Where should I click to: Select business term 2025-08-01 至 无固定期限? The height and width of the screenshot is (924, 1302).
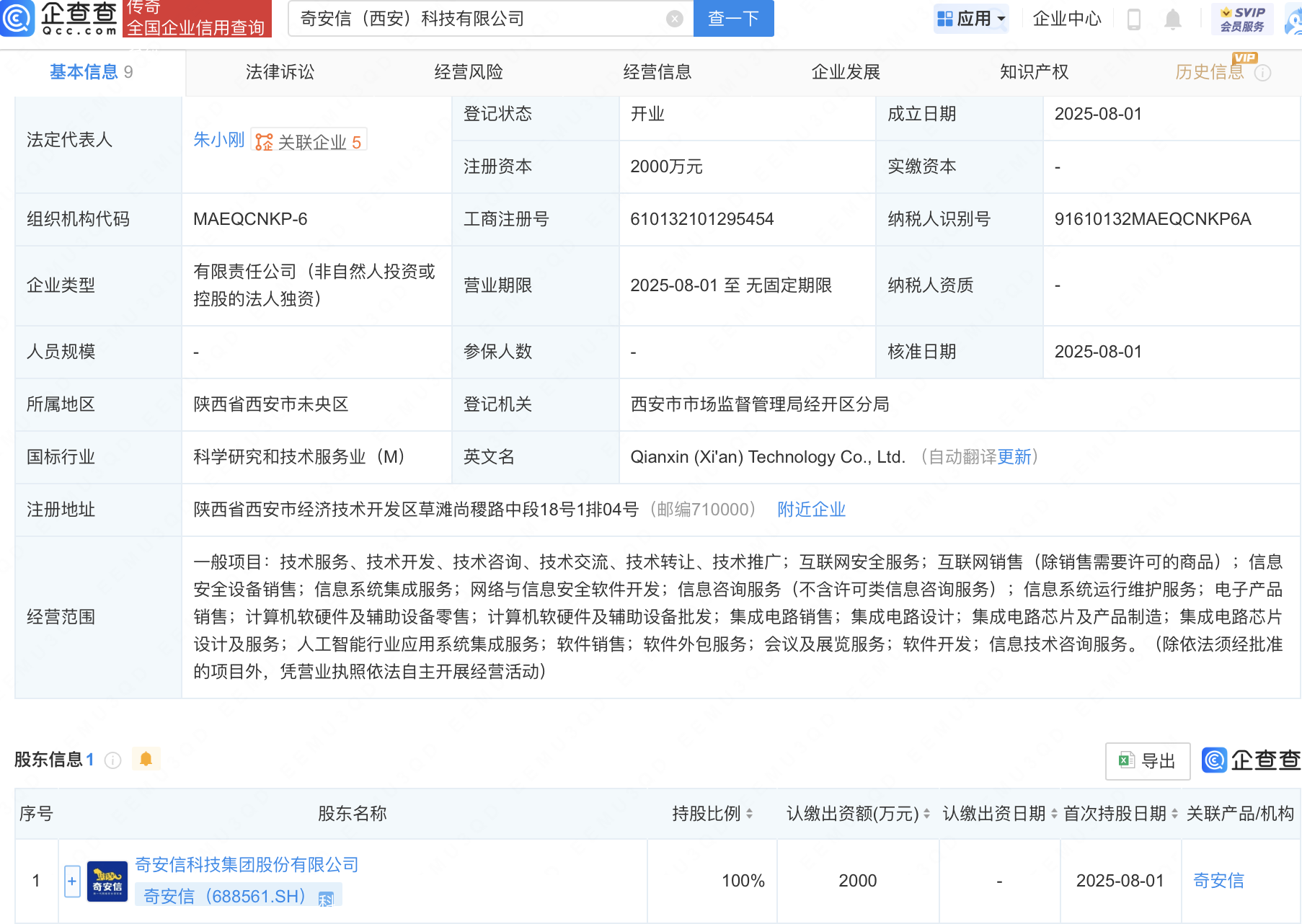731,285
